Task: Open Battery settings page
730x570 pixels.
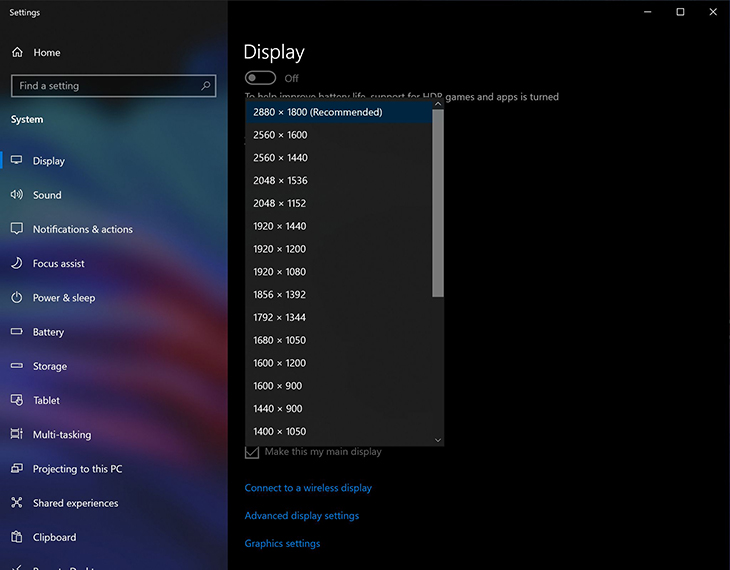Action: 114,332
